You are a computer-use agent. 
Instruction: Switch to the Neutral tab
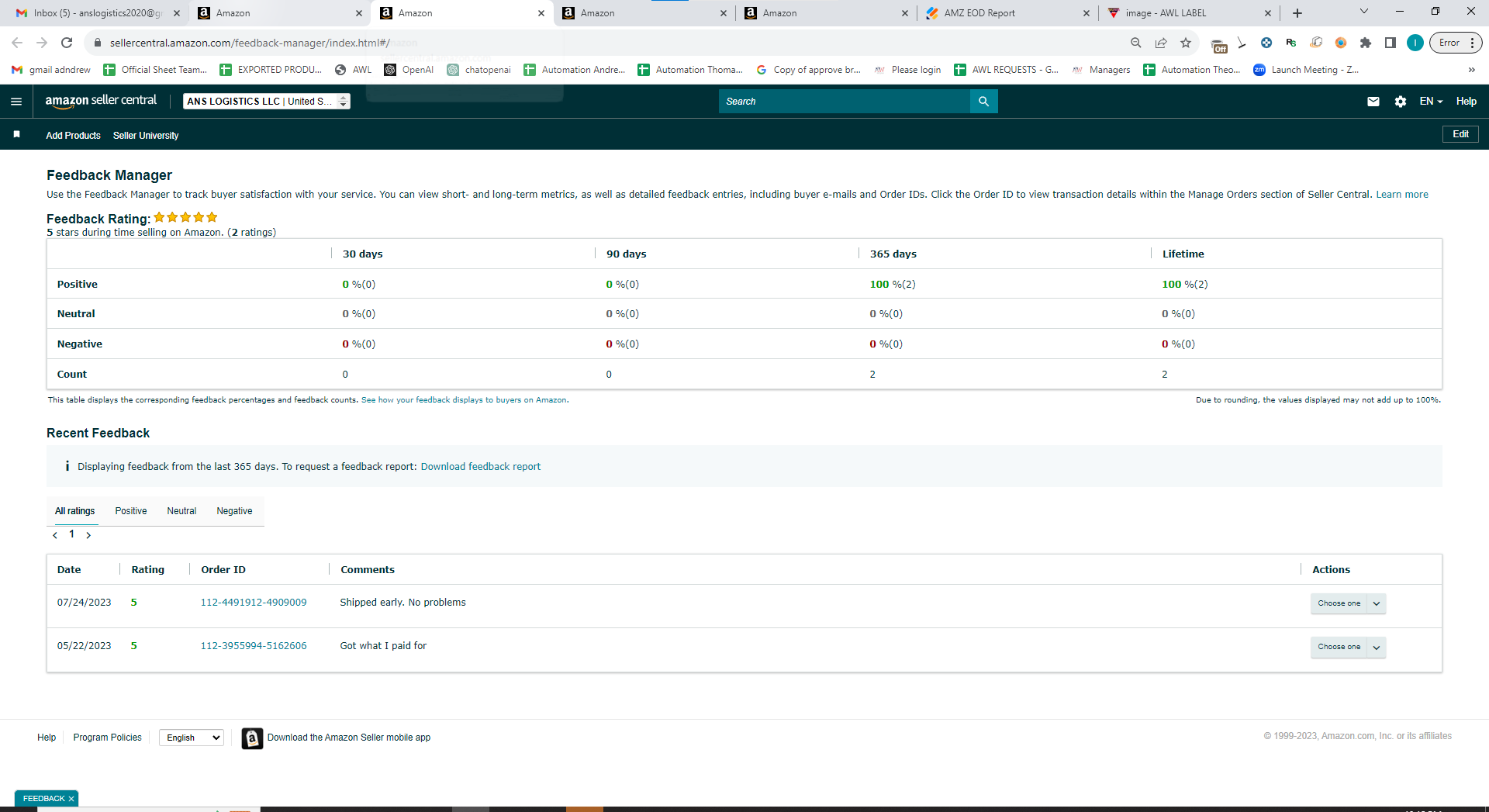[x=181, y=511]
